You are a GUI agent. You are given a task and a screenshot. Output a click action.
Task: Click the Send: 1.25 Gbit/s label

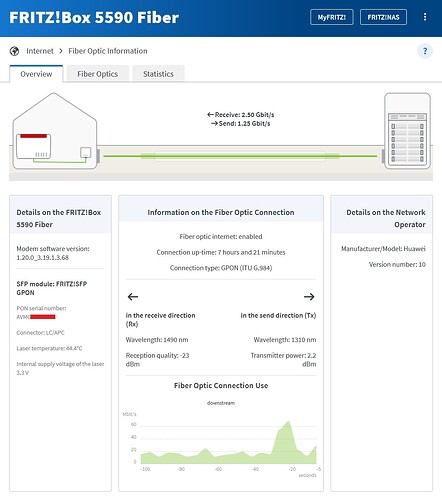pos(241,124)
